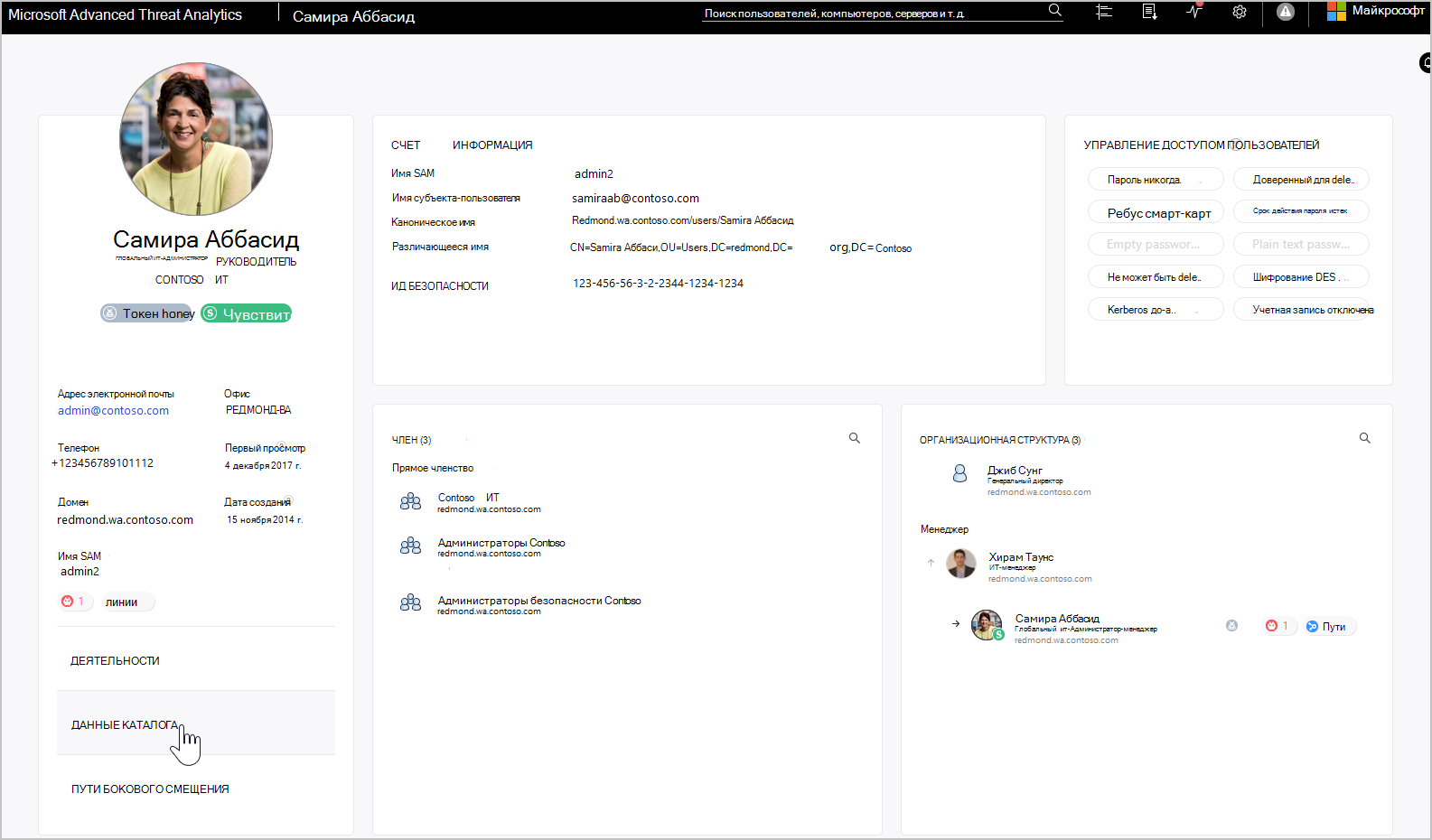
Task: Click the green Чувствит sensitive tag
Action: 246,313
